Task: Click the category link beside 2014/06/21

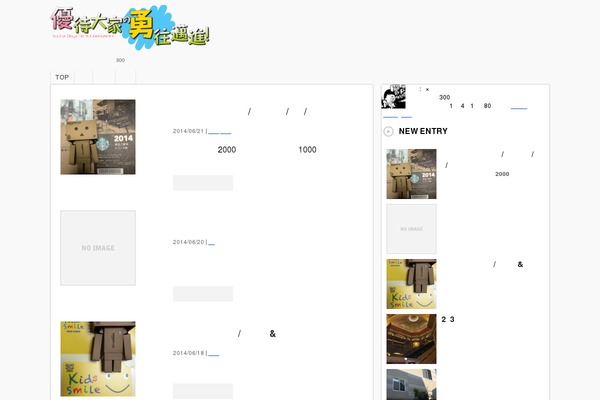Action: pyautogui.click(x=220, y=132)
